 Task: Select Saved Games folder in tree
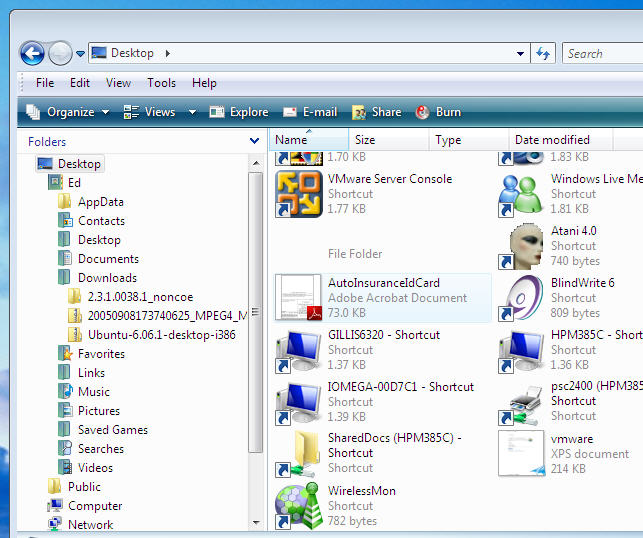coord(103,429)
